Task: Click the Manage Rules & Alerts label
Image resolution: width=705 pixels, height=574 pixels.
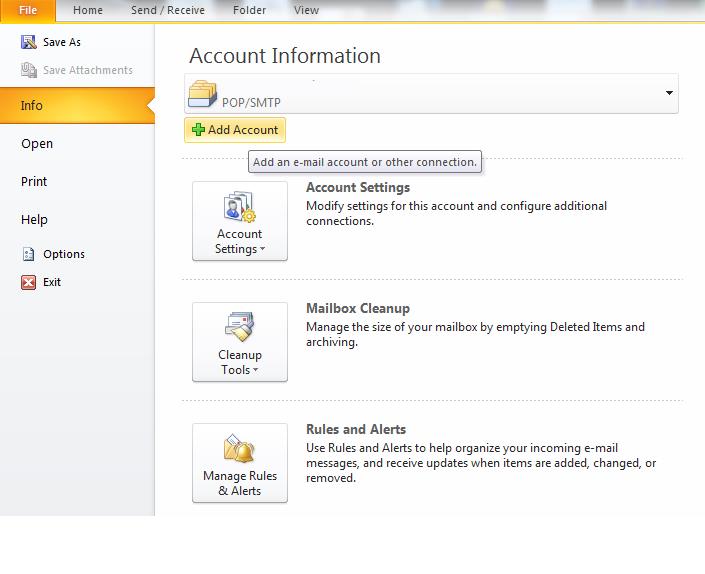Action: (240, 483)
